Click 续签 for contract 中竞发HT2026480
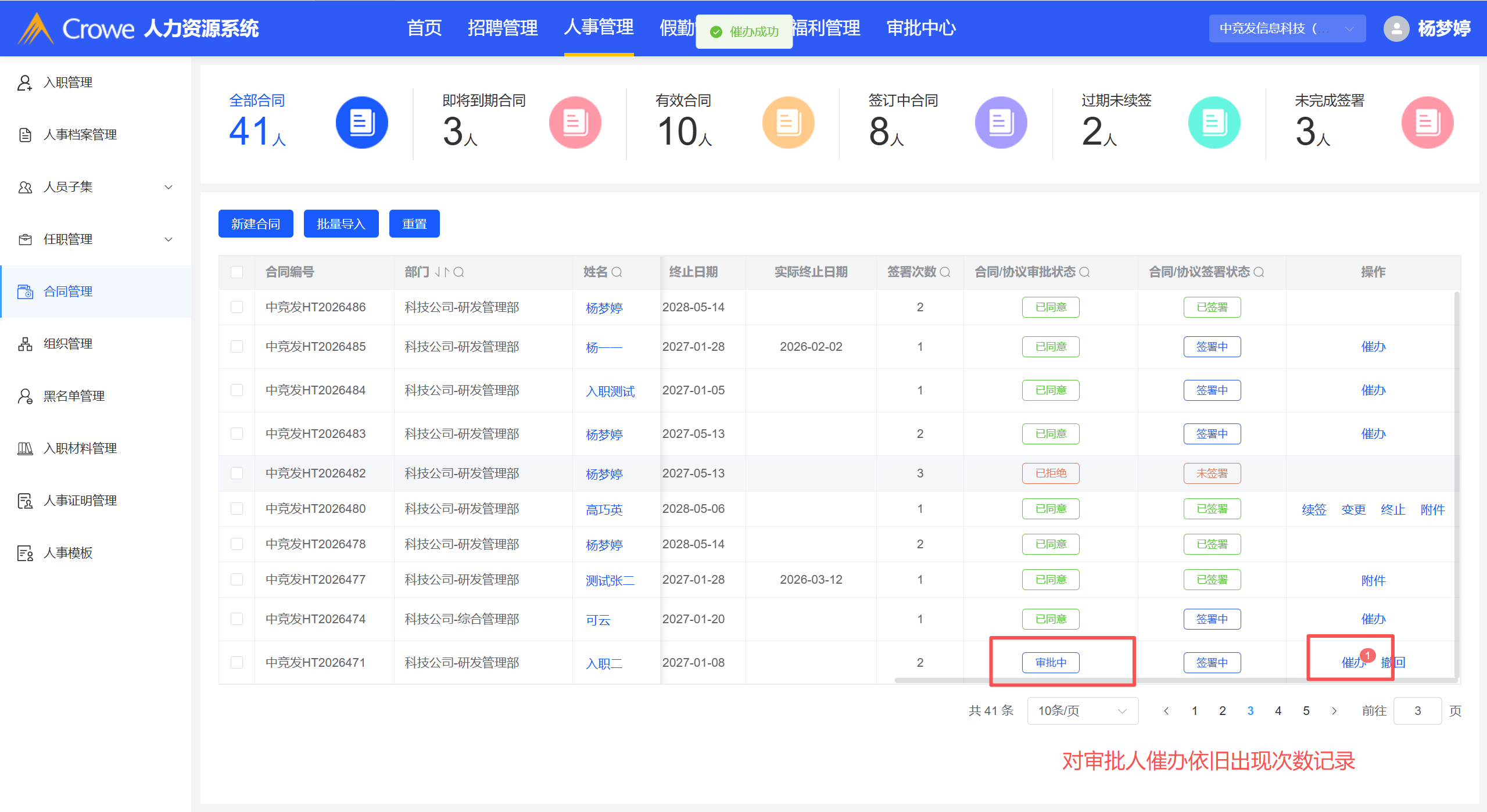The width and height of the screenshot is (1487, 812). coord(1314,509)
